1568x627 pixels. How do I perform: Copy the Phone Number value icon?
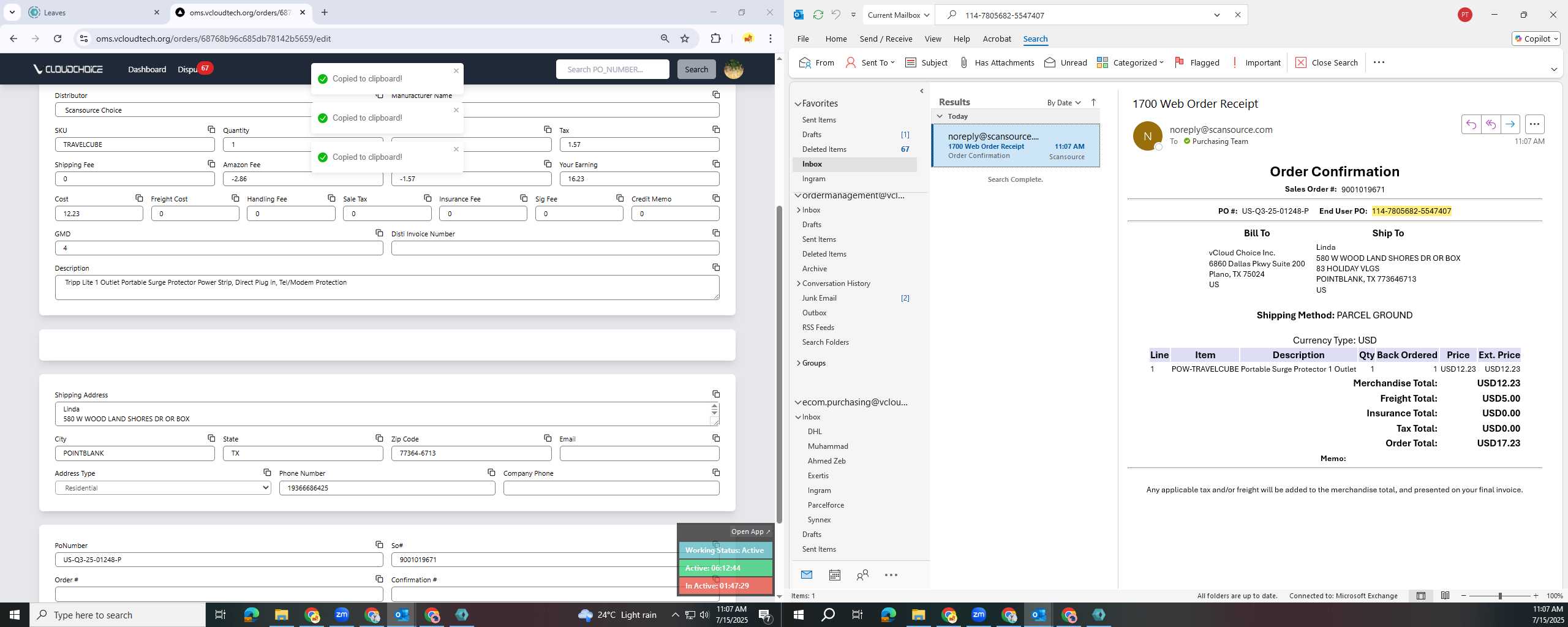coord(491,472)
